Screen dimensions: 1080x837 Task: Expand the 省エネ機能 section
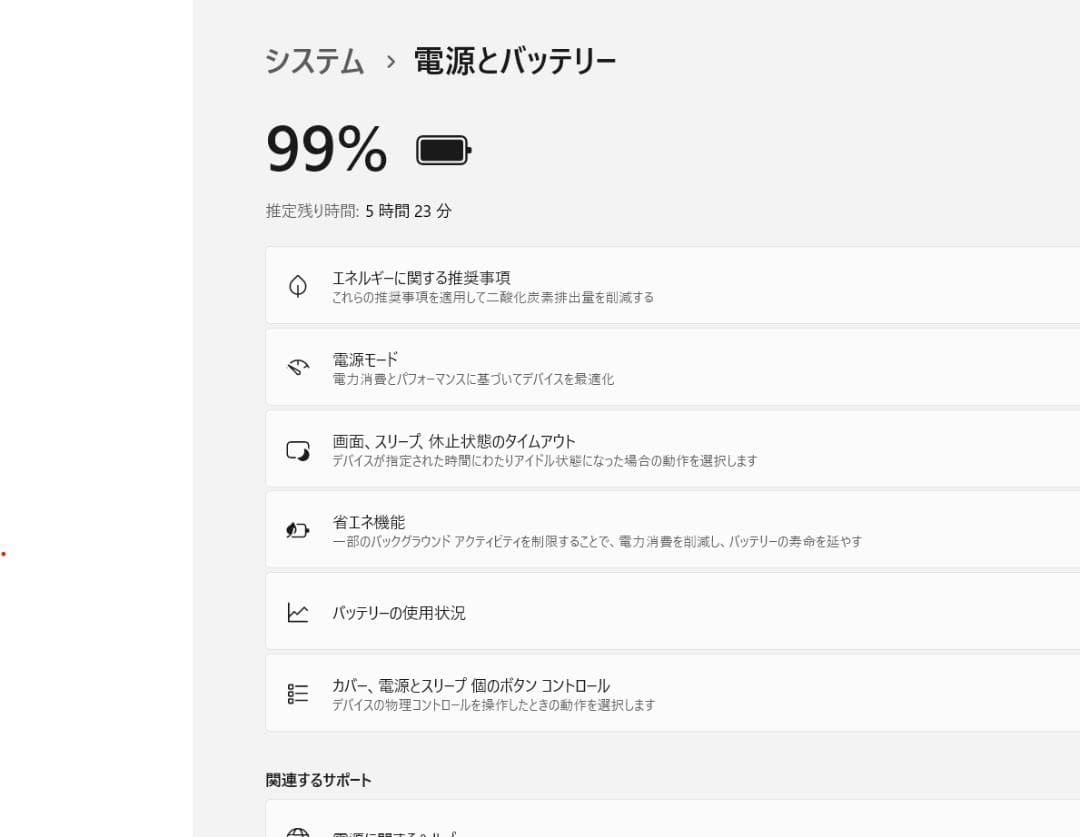point(670,529)
